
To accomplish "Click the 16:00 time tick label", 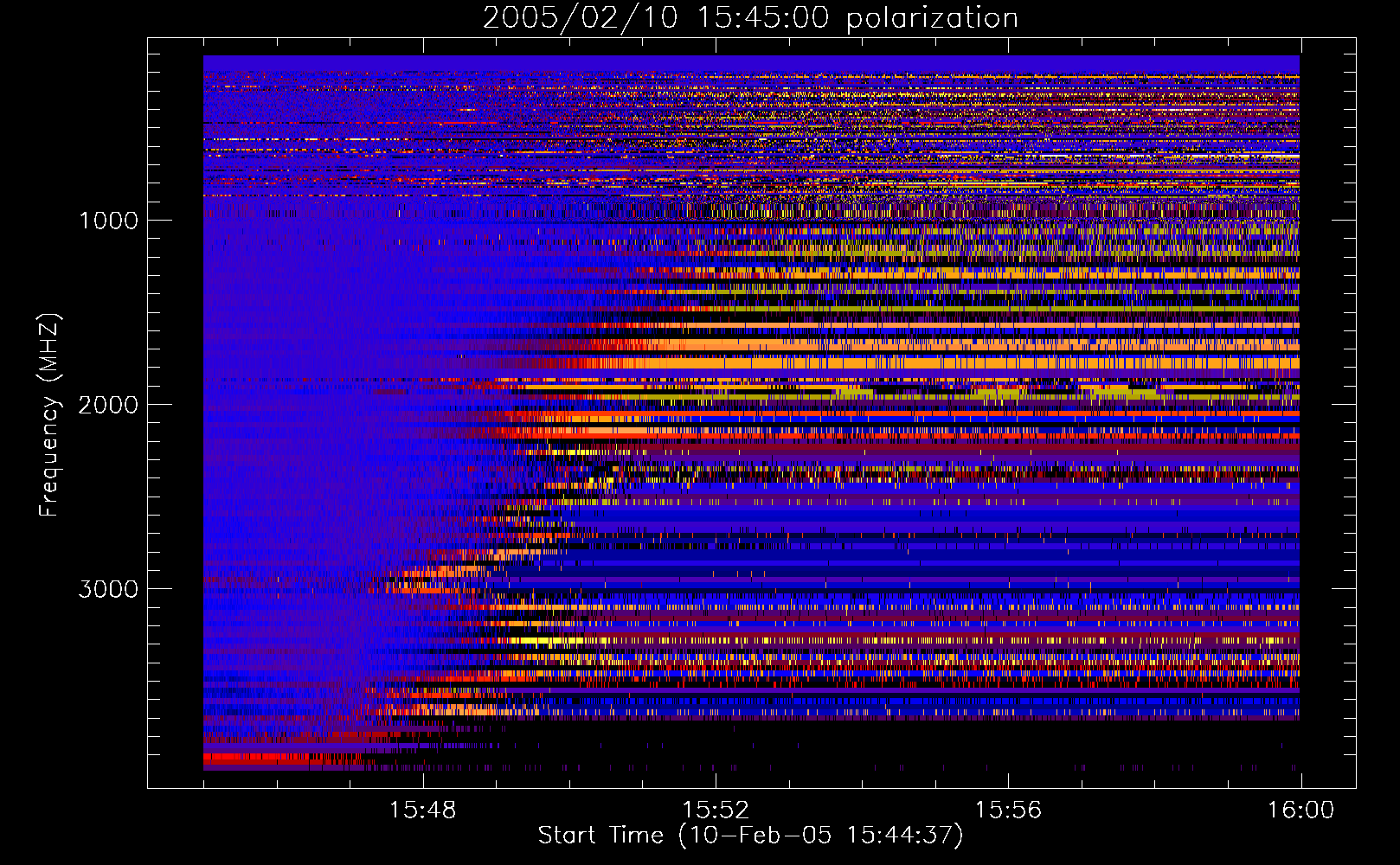I will click(x=1300, y=811).
